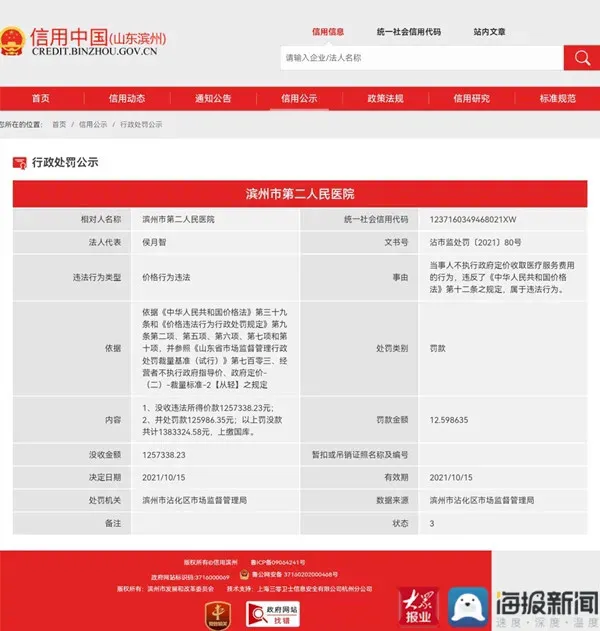Click the 鲁ICP备 record number in footer
This screenshot has width=600, height=631.
pyautogui.click(x=278, y=563)
